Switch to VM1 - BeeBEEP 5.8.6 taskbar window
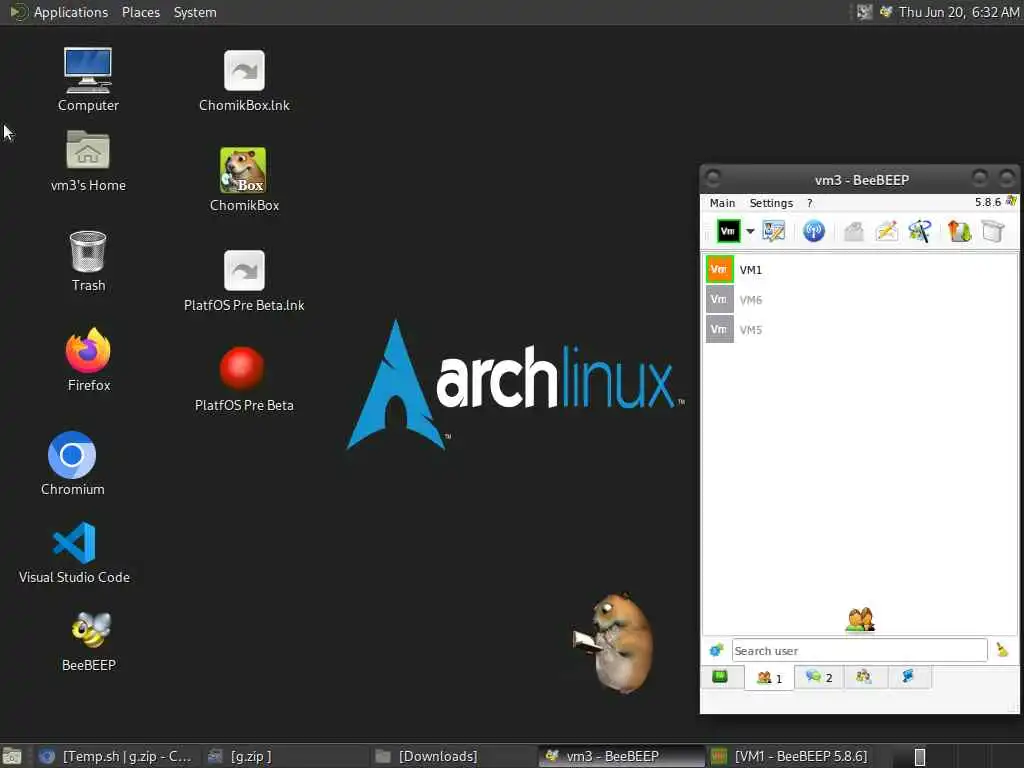Screen dimensions: 1024x768 (790, 756)
